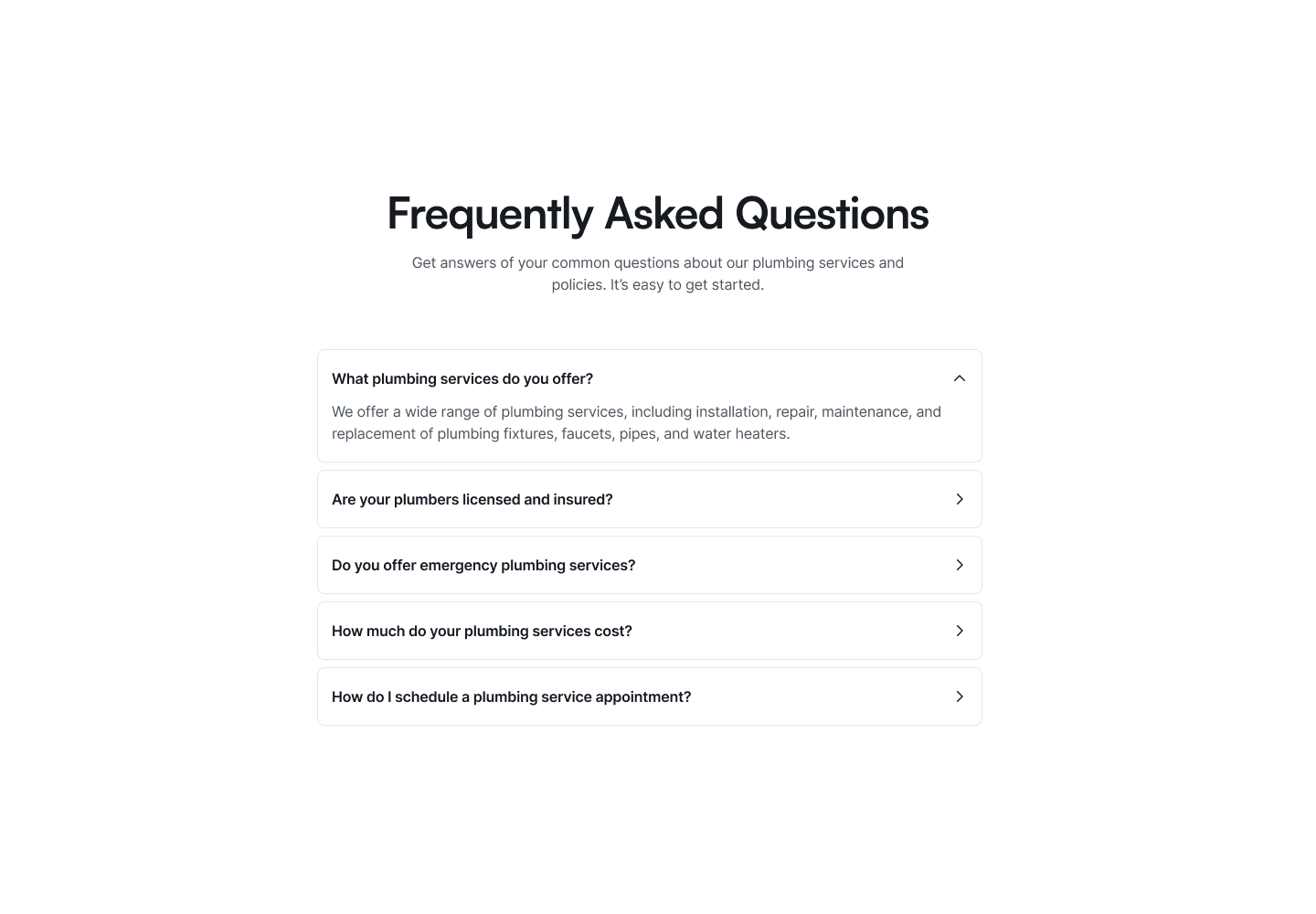
Task: Click the last FAQ card about appointments
Action: 650,696
